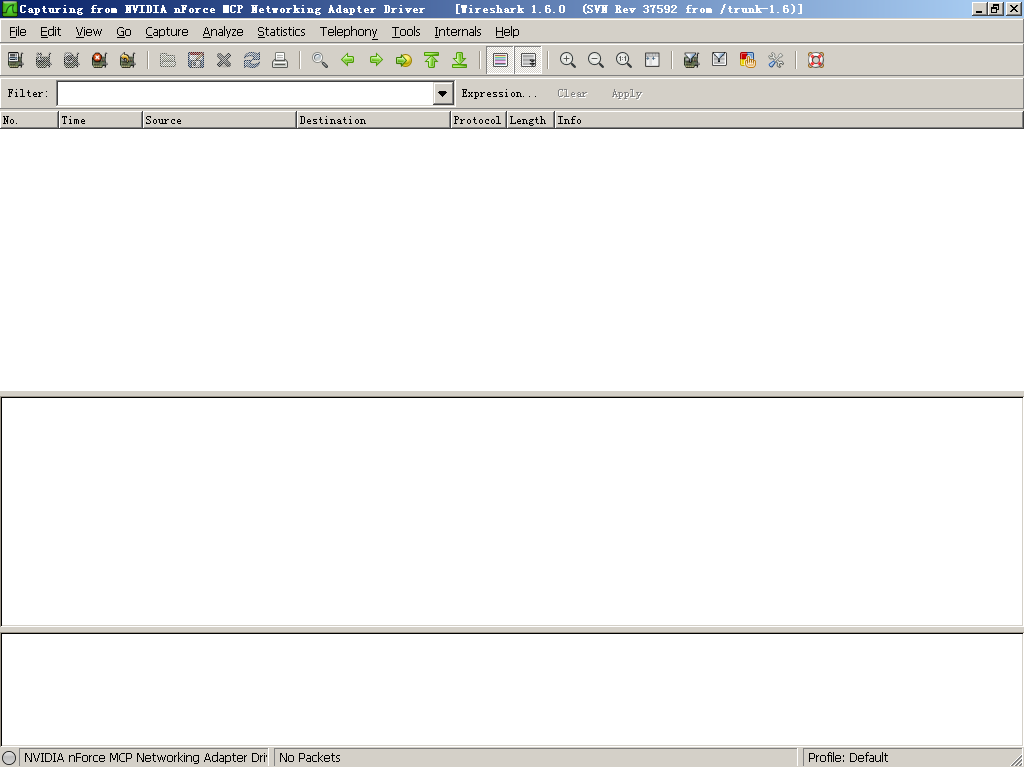Image resolution: width=1024 pixels, height=768 pixels.
Task: Open the Edit menu
Action: [50, 31]
